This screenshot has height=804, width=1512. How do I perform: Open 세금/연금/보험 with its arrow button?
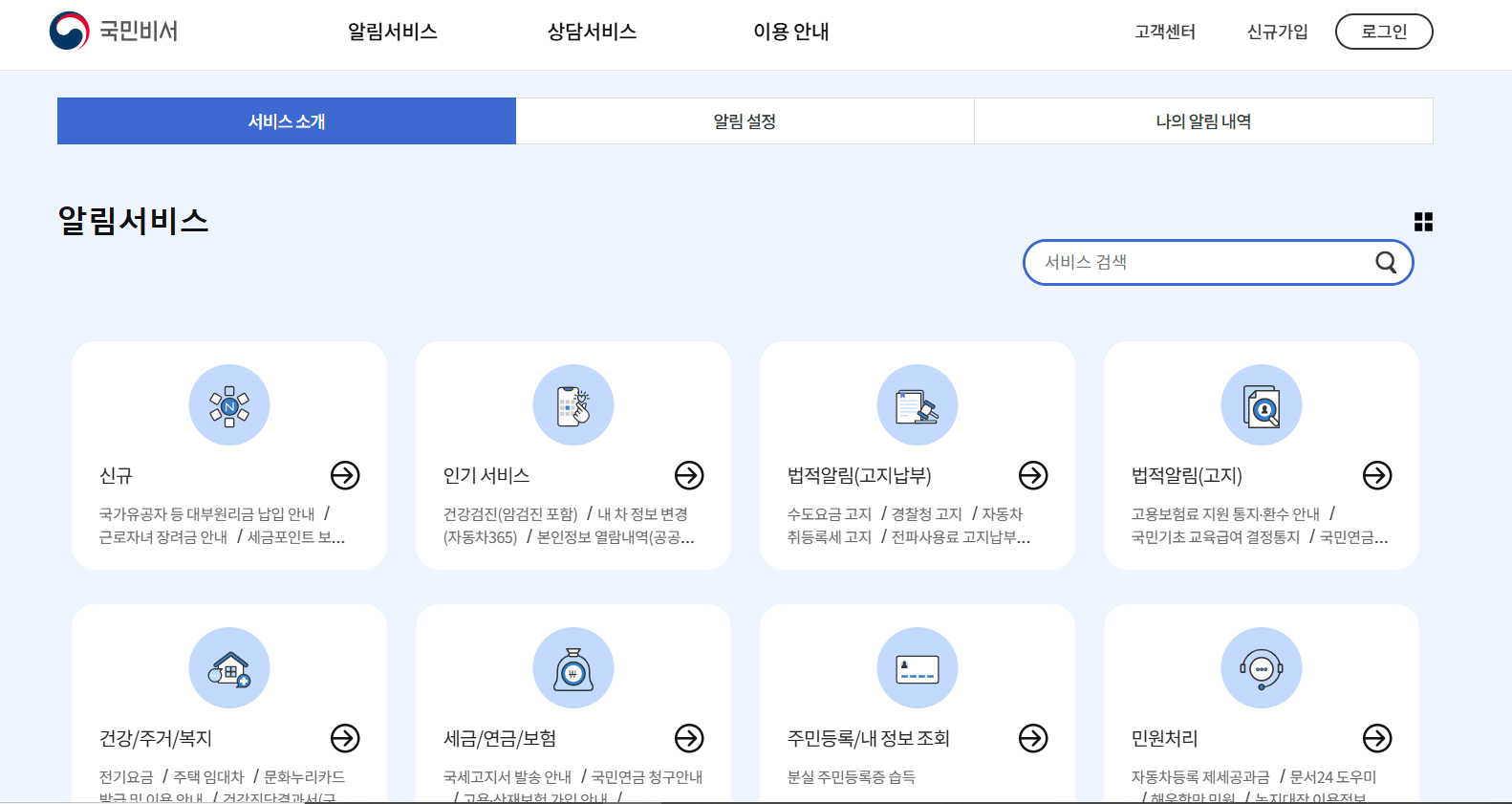point(689,738)
